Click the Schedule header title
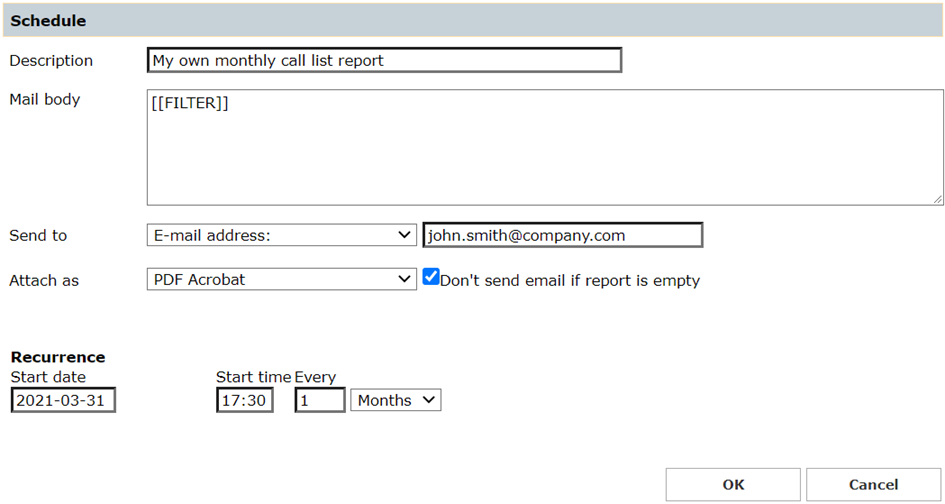This screenshot has height=504, width=945. click(48, 20)
